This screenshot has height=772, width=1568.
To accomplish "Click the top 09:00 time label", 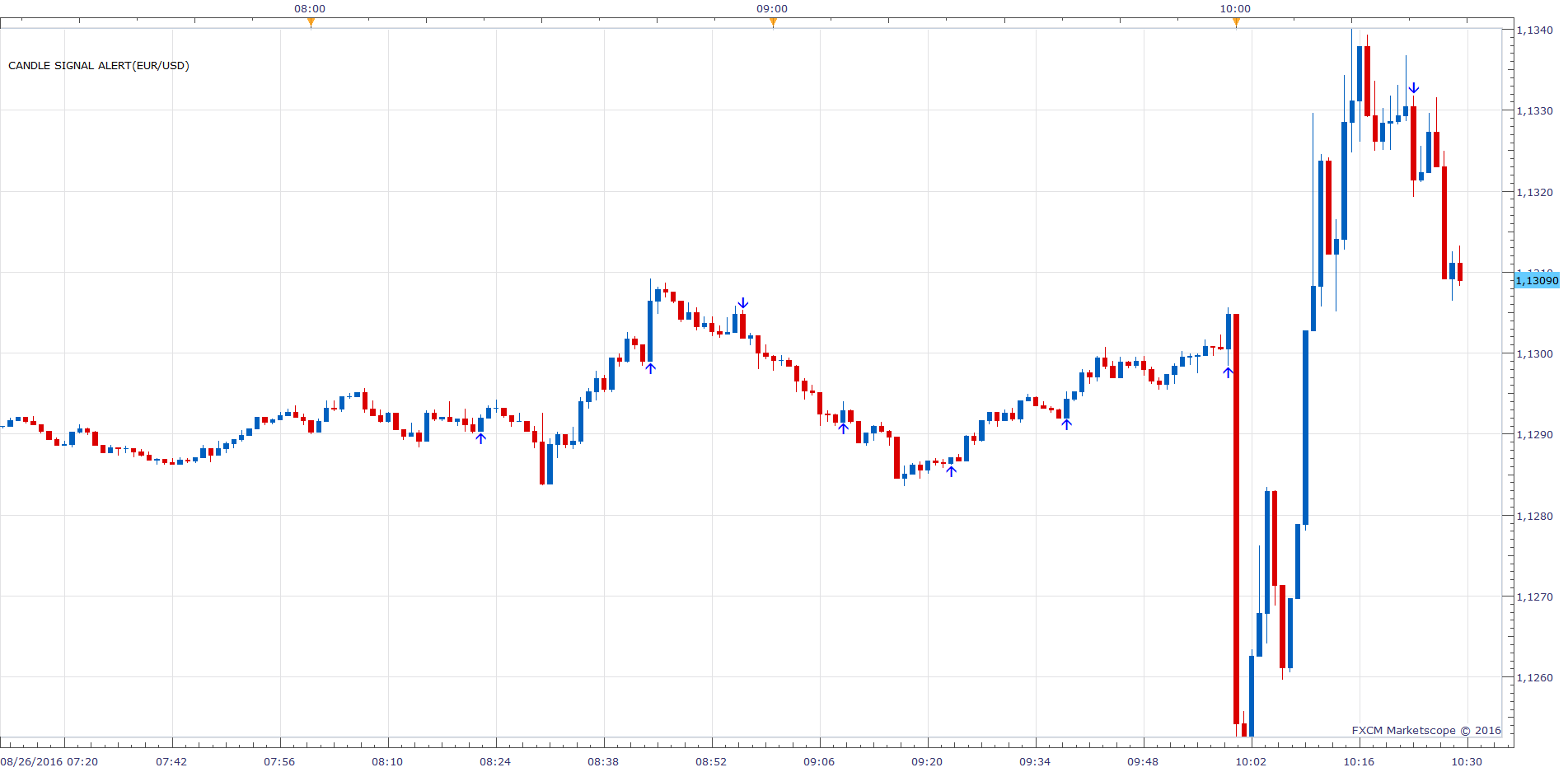I will coord(772,9).
